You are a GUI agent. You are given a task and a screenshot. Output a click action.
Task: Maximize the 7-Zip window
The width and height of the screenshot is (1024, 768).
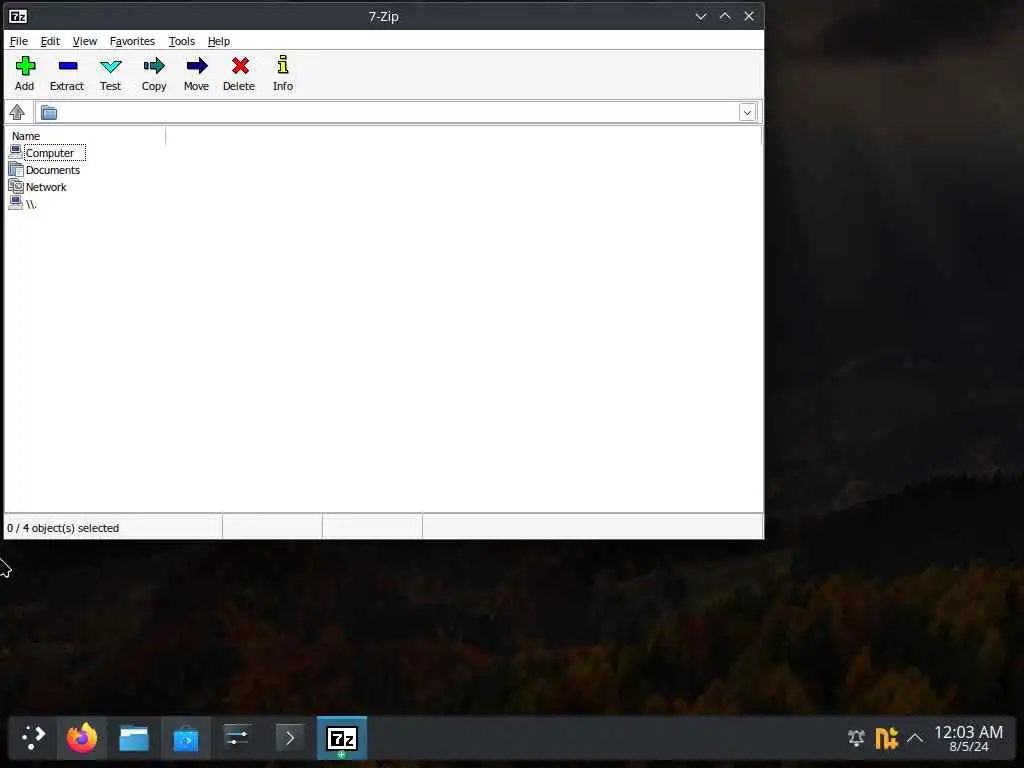click(x=725, y=16)
